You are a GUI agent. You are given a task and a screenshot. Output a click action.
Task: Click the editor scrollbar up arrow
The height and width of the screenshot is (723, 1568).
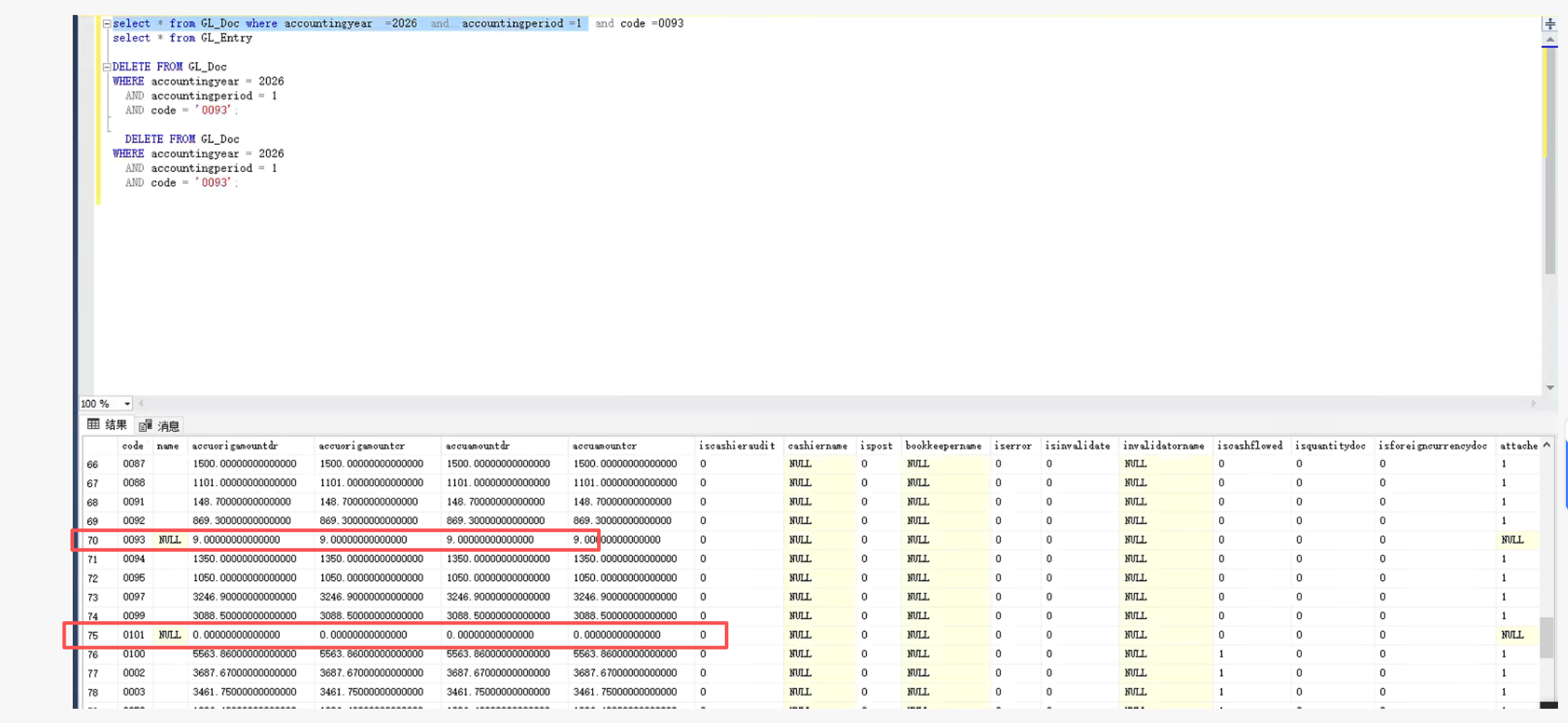[1549, 40]
